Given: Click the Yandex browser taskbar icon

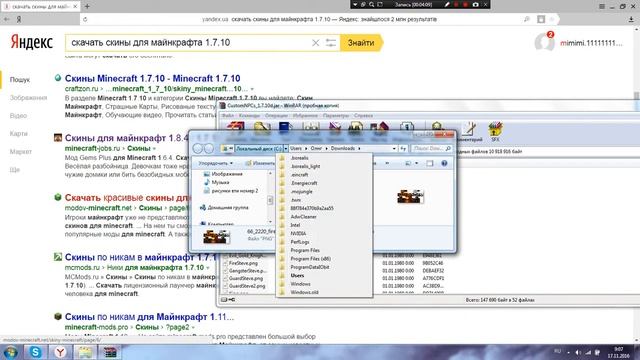Looking at the screenshot, I should point(60,352).
